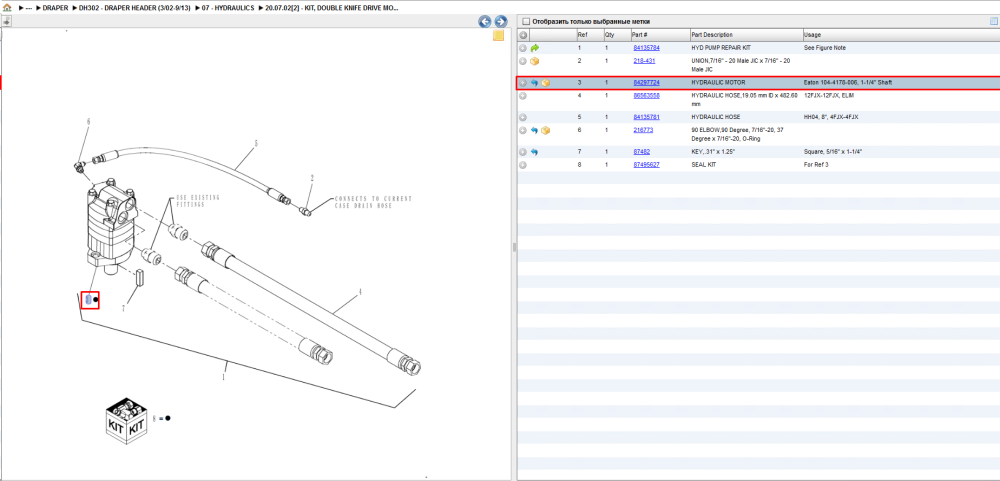Click box icon on 90 ELBOW row
The width and height of the screenshot is (1000, 481).
click(x=546, y=130)
